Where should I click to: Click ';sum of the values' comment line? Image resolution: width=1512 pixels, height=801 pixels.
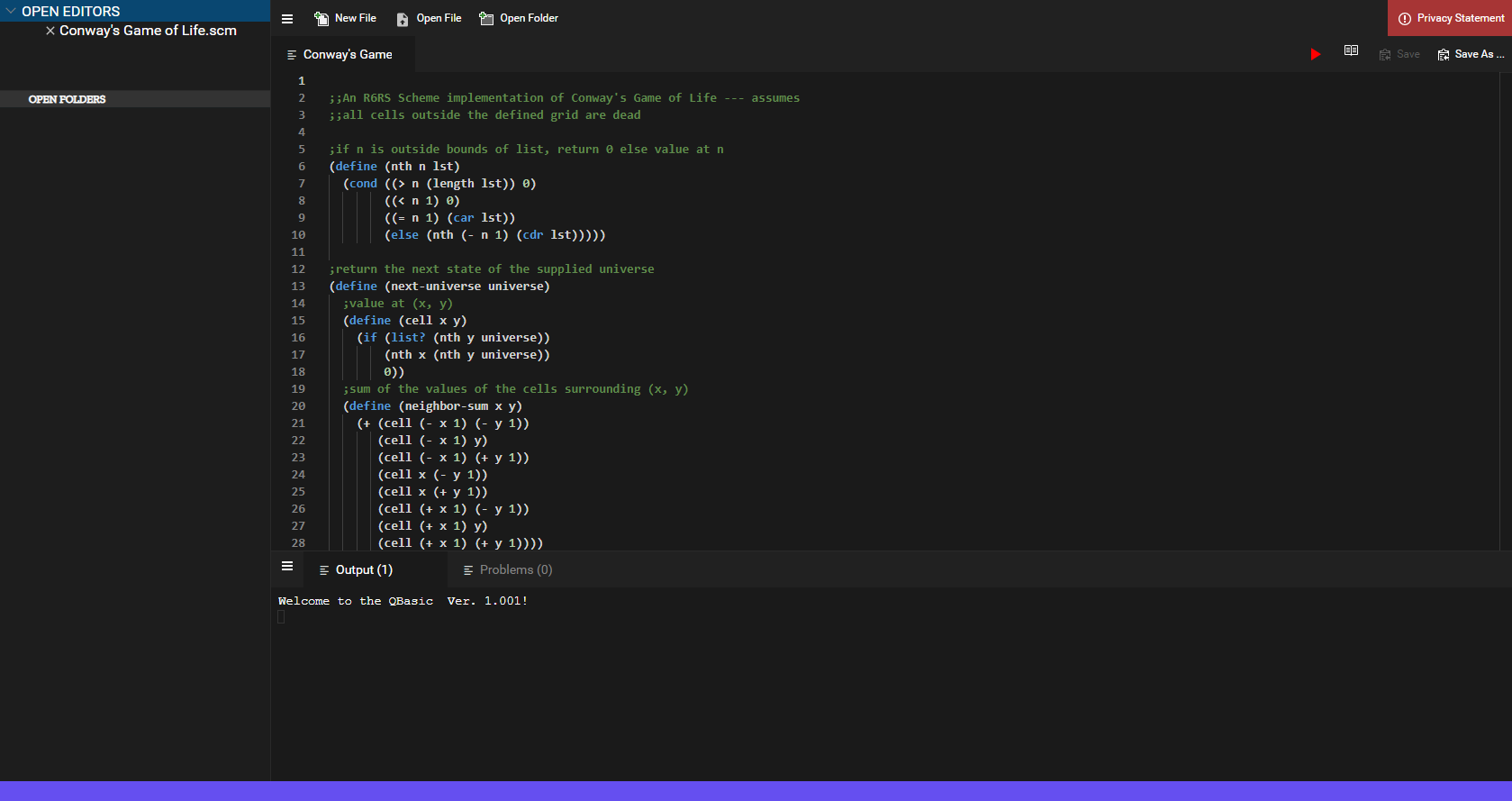pyautogui.click(x=515, y=389)
